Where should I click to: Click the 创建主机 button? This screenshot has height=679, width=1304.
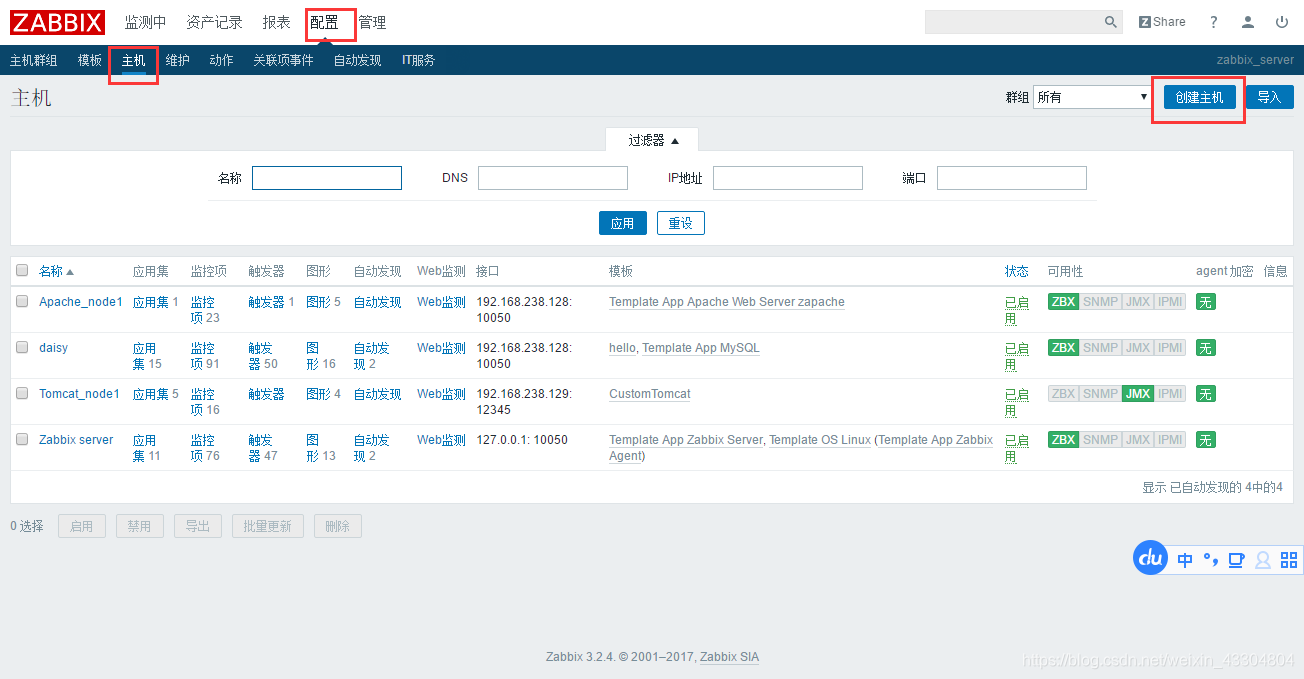1199,97
